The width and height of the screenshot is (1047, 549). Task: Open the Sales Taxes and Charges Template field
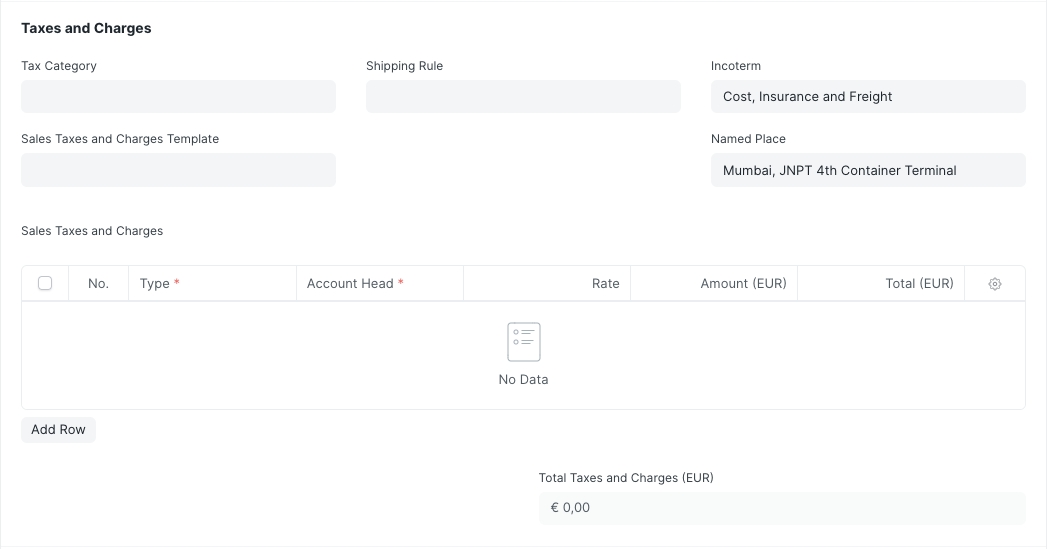(x=178, y=170)
